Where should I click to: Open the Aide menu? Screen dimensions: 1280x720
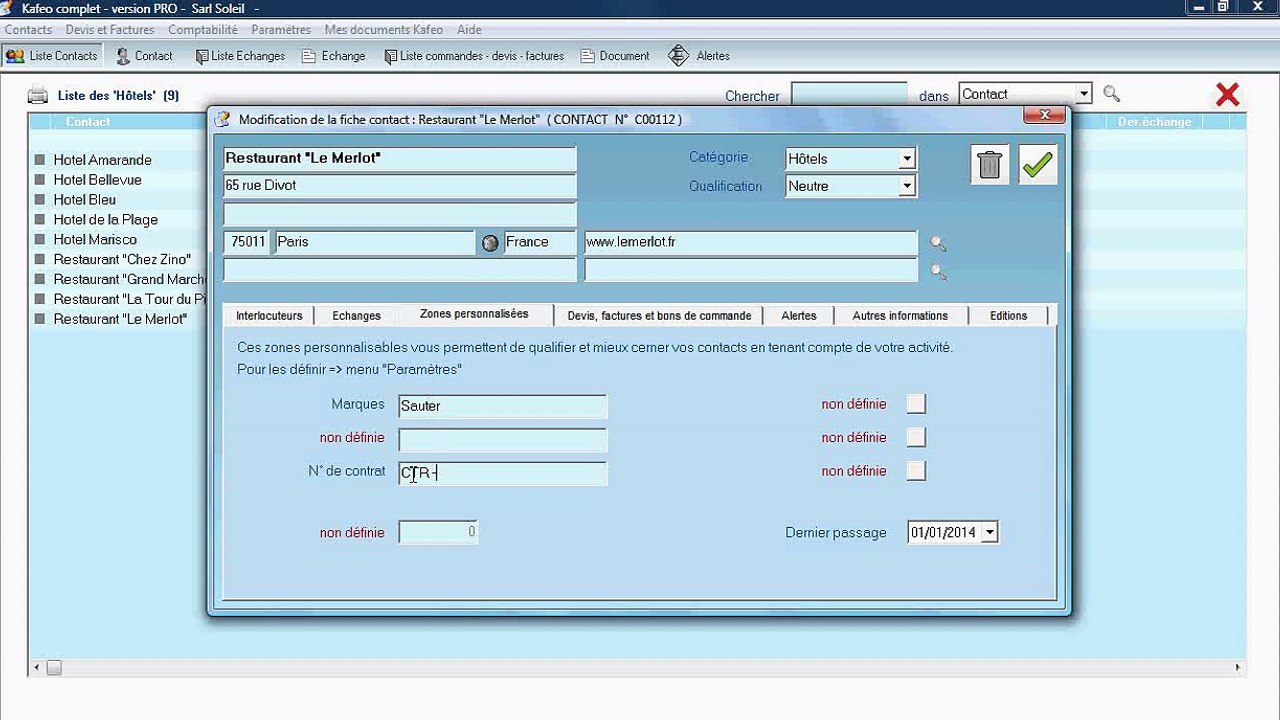469,30
